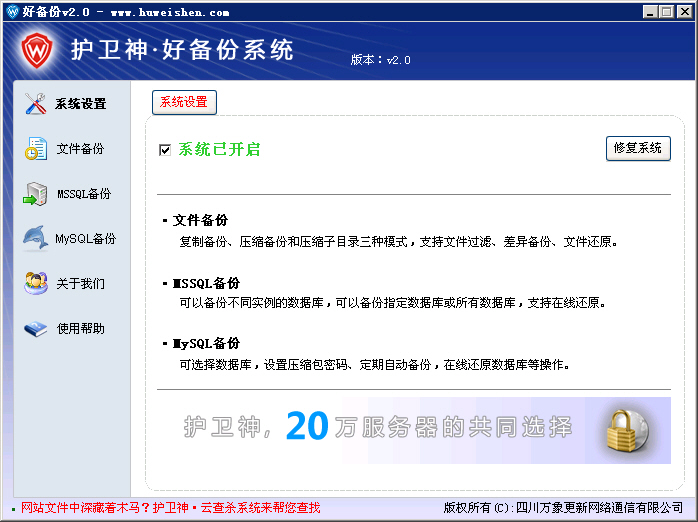Click the MSSQL备份 server icon

point(36,194)
